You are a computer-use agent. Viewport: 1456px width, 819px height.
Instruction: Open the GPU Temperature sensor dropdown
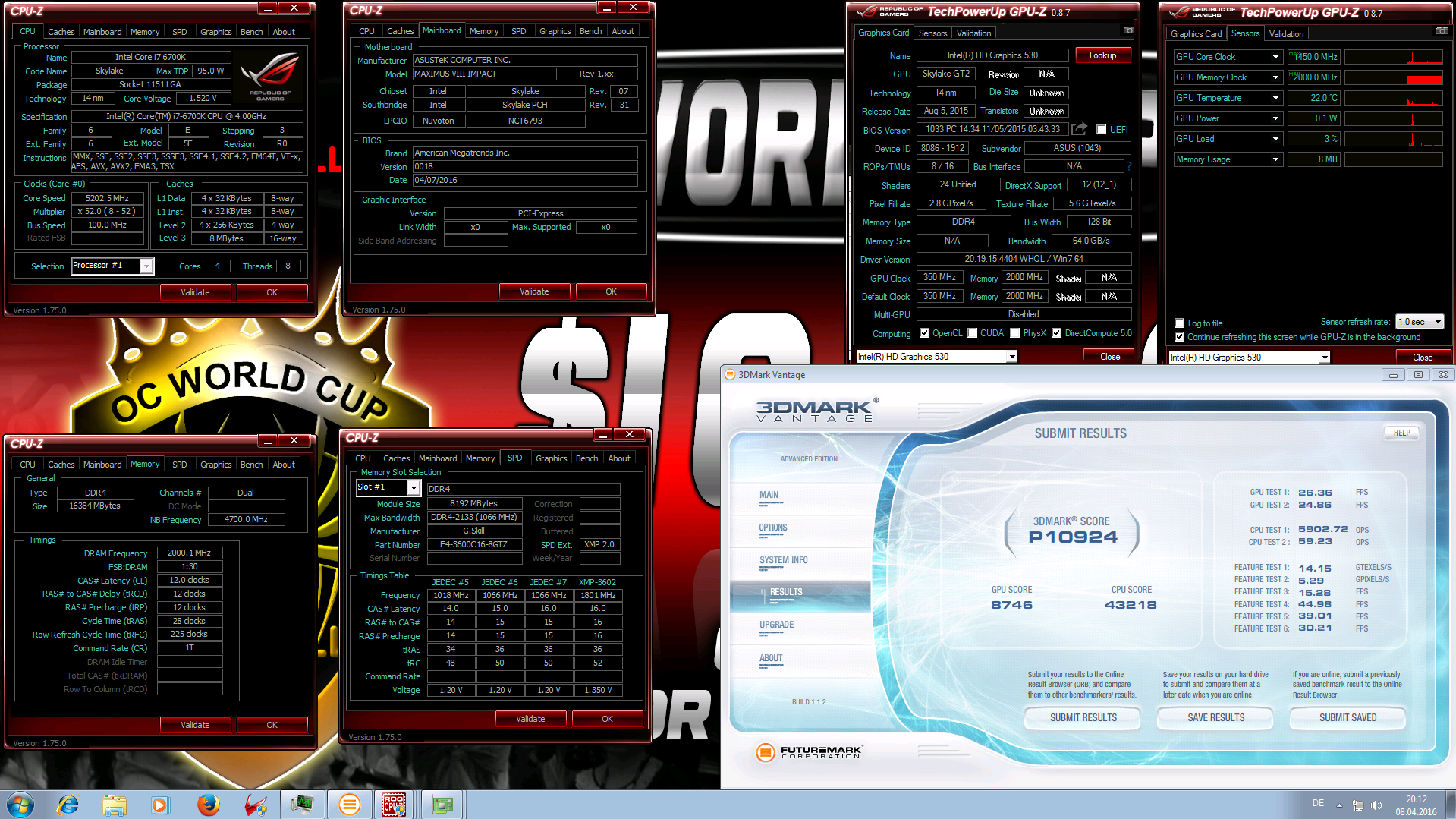(1275, 98)
